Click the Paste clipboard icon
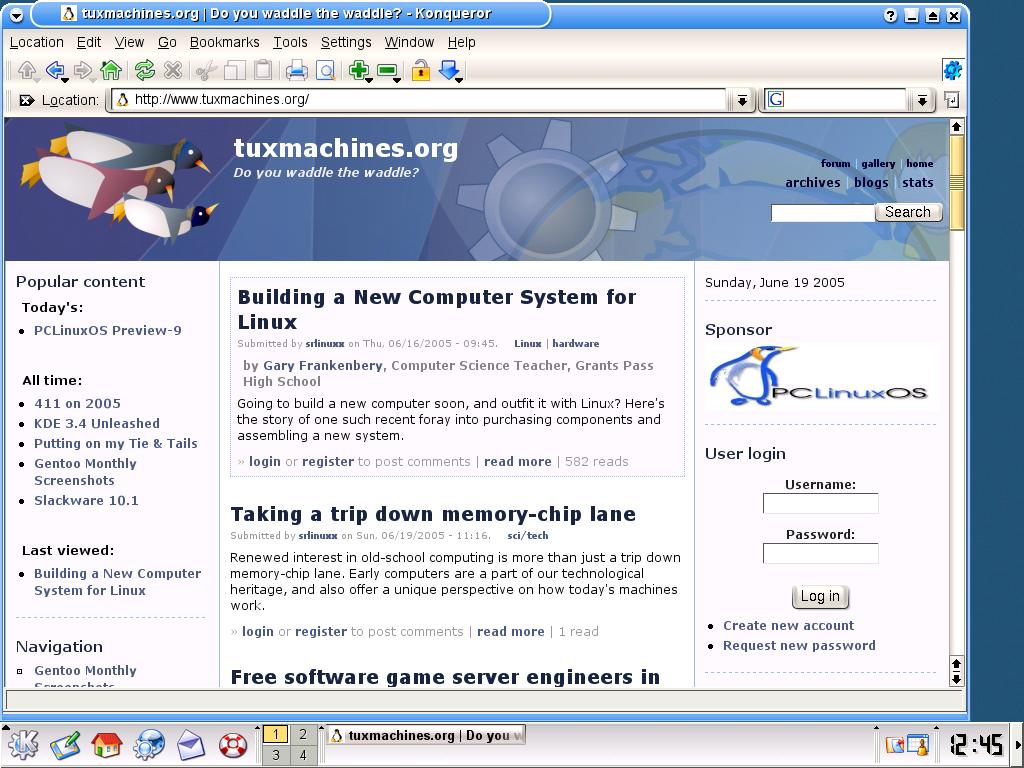 (263, 69)
